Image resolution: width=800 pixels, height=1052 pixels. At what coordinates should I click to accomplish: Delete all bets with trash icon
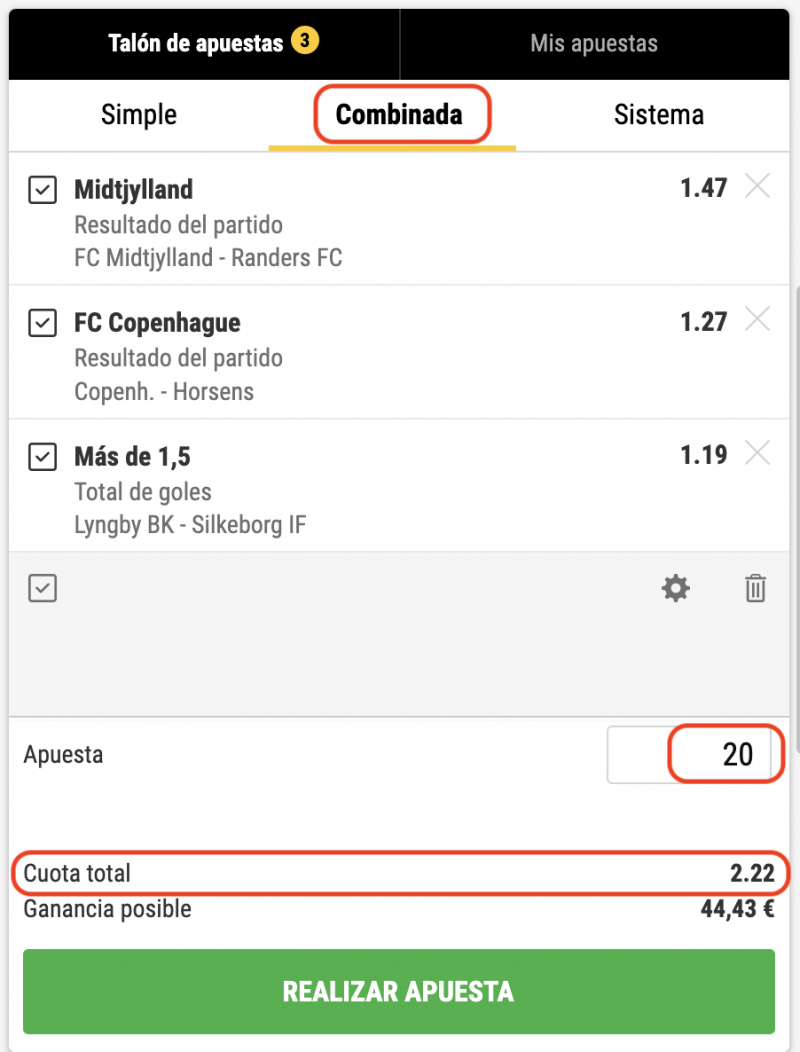[x=755, y=588]
